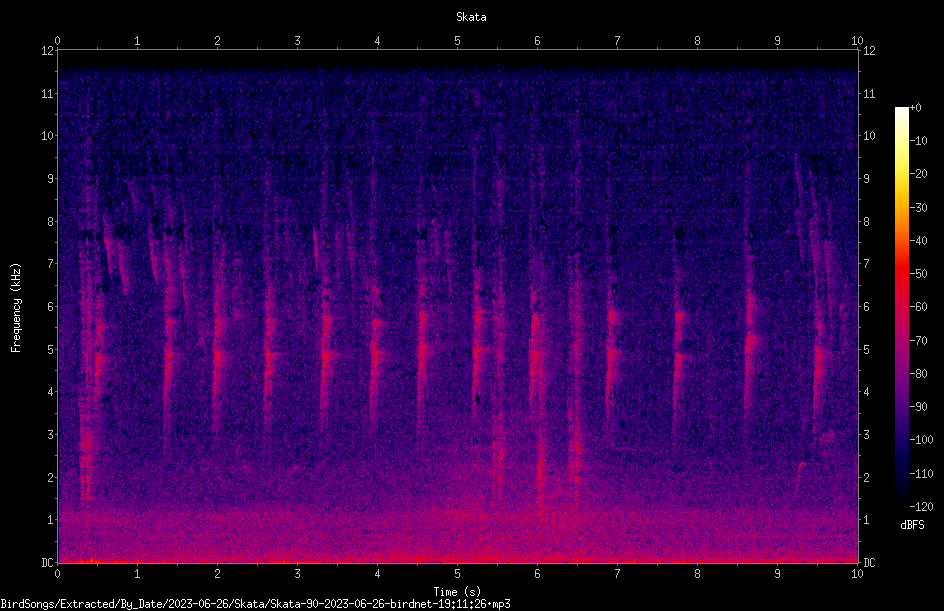
Task: Click the "-80" color scale tick label
Action: pos(918,374)
